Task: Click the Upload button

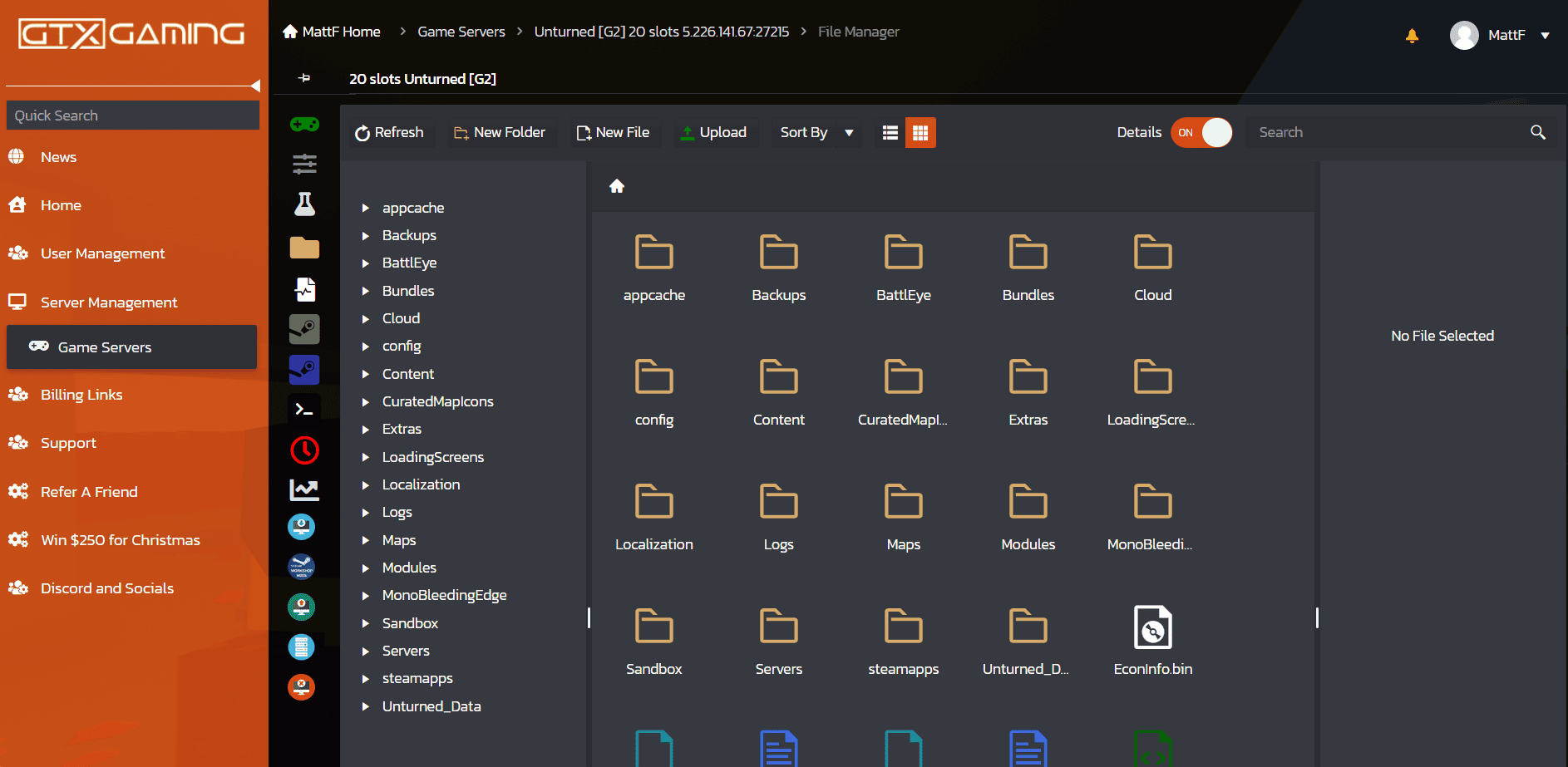Action: 713,133
